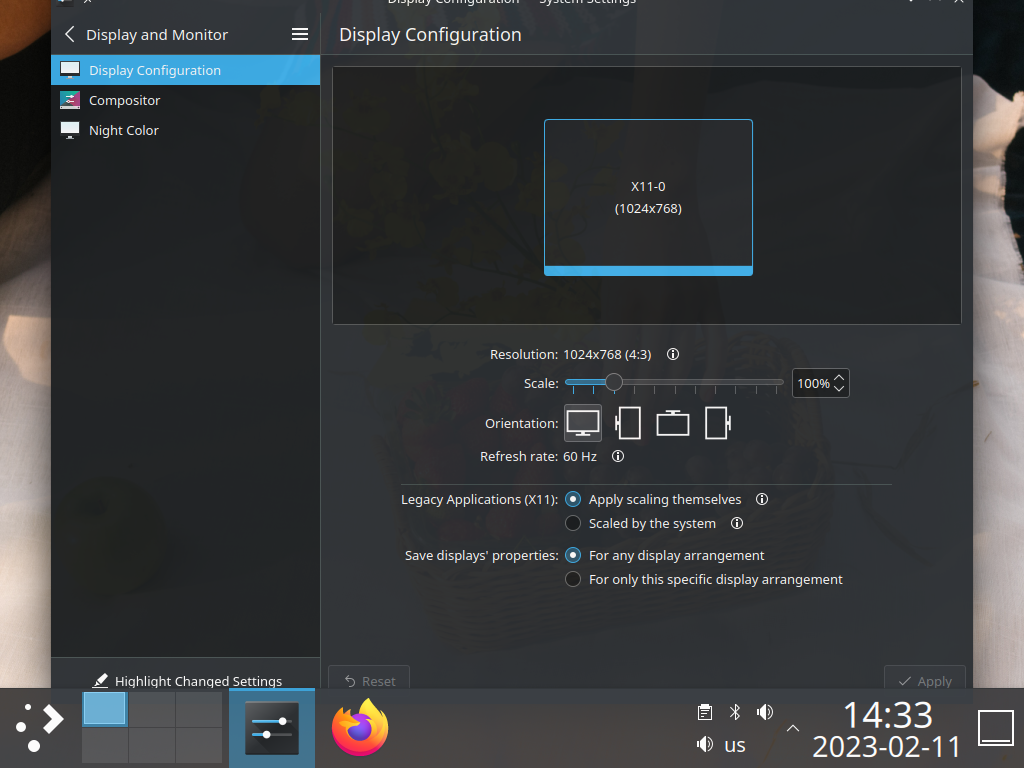Rotate display 90° clockwise (fourth orientation icon)
This screenshot has height=768, width=1024.
[718, 423]
